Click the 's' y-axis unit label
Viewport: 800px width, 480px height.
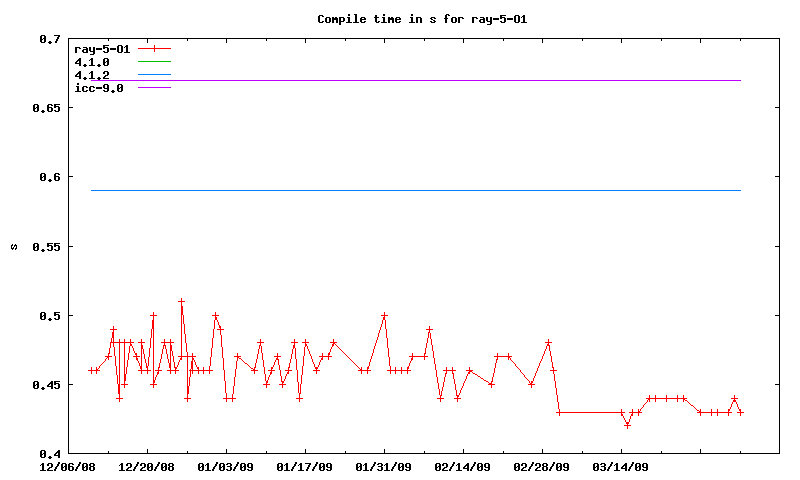coord(13,246)
